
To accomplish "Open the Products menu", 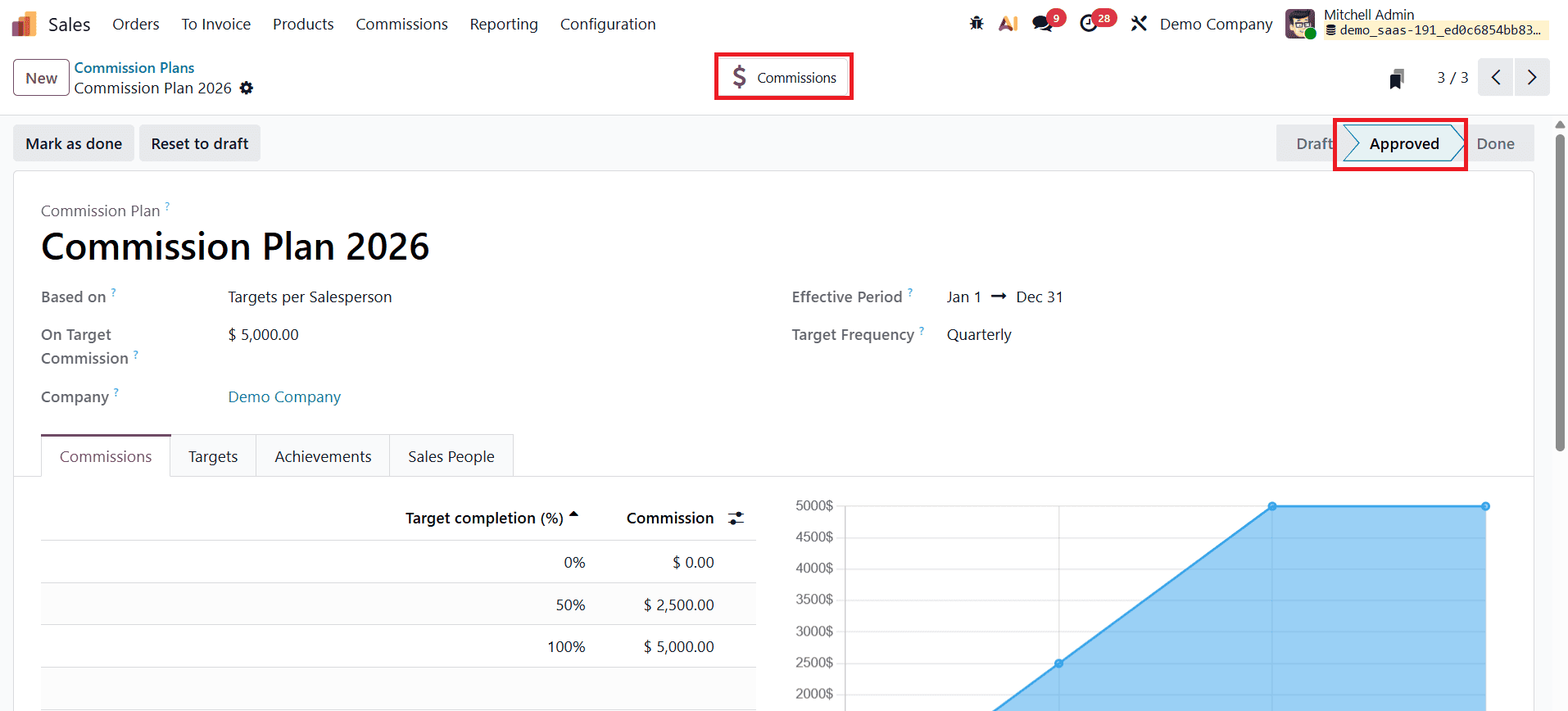I will pos(303,24).
